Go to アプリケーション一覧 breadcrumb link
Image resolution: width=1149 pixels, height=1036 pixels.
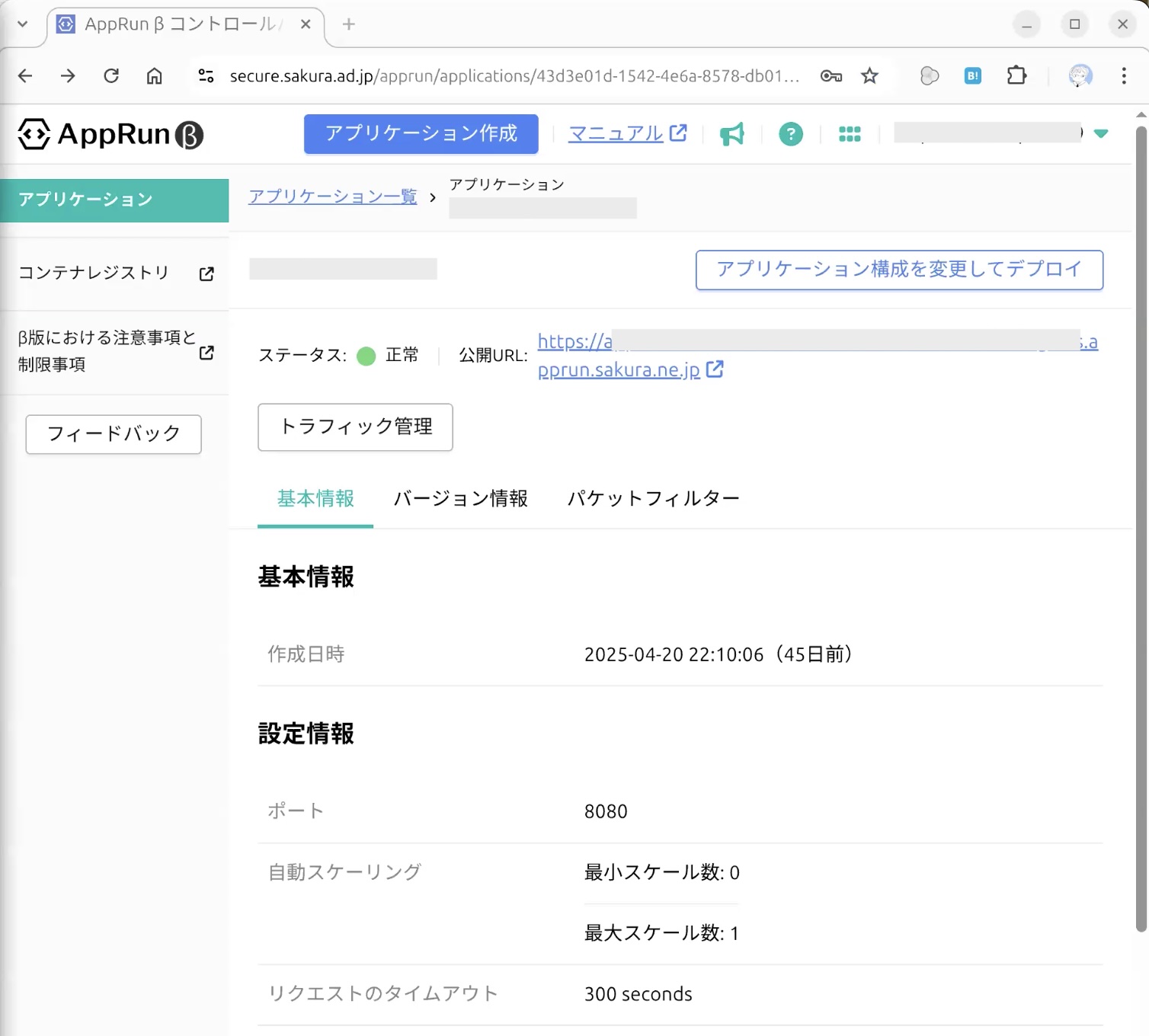pos(333,197)
